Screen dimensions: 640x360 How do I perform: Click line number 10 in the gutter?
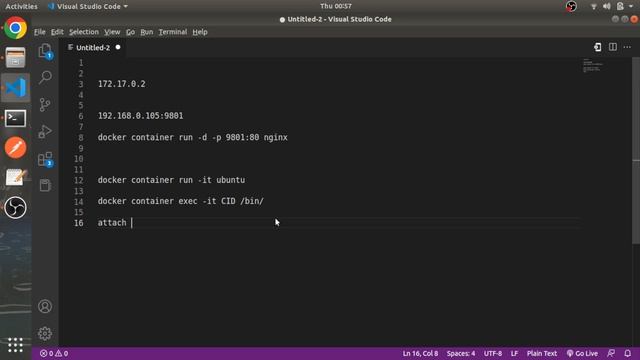point(79,159)
